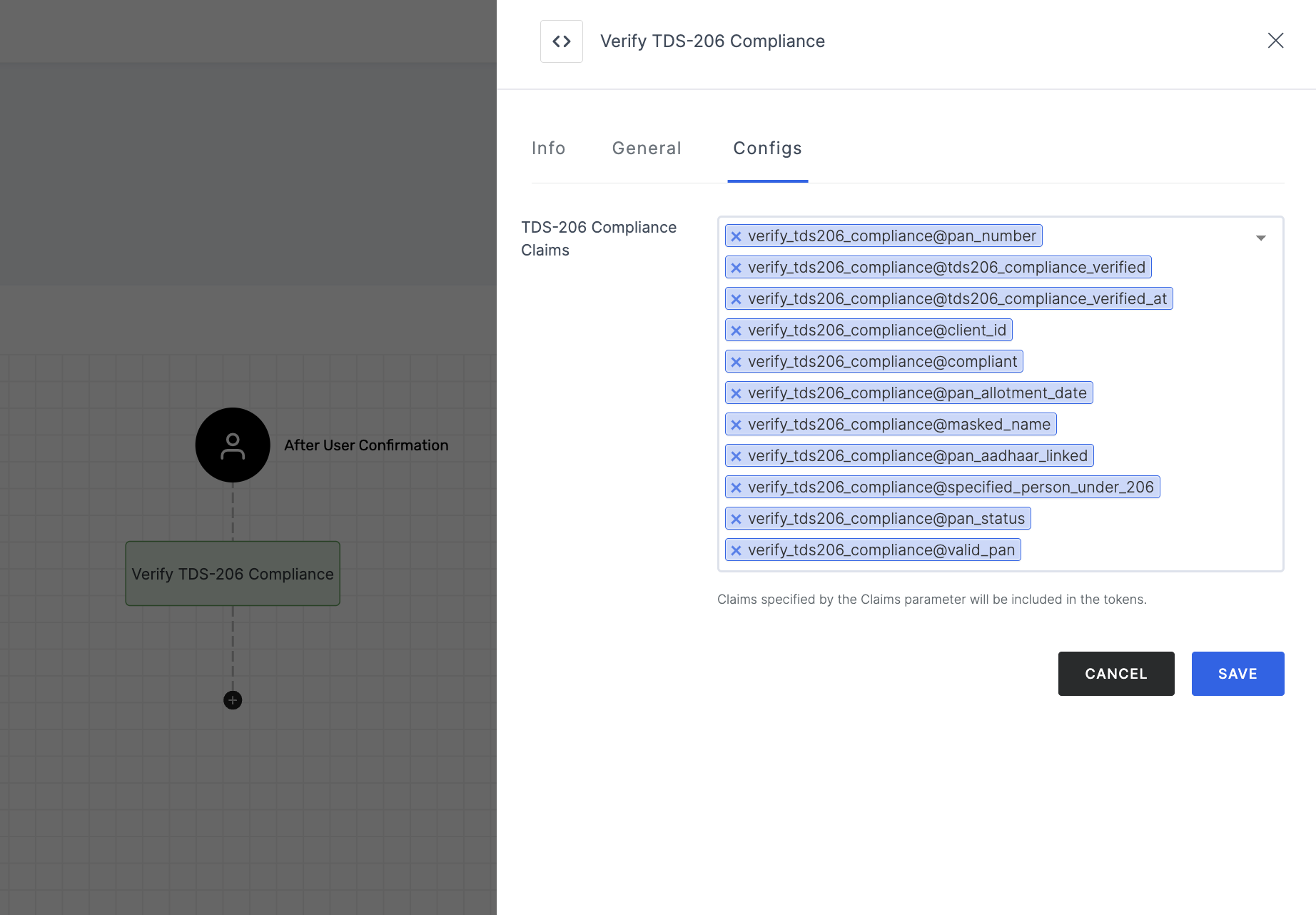The width and height of the screenshot is (1316, 915).
Task: Add a step with the plus icon
Action: point(233,700)
